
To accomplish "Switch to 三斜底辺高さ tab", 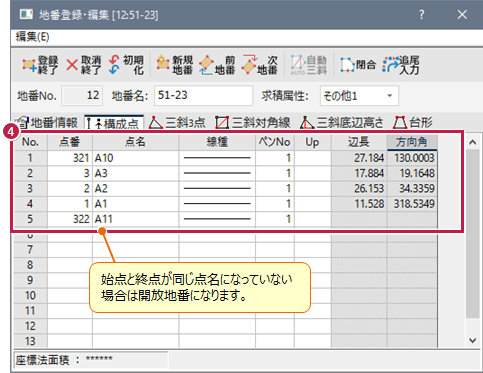I will click(342, 123).
